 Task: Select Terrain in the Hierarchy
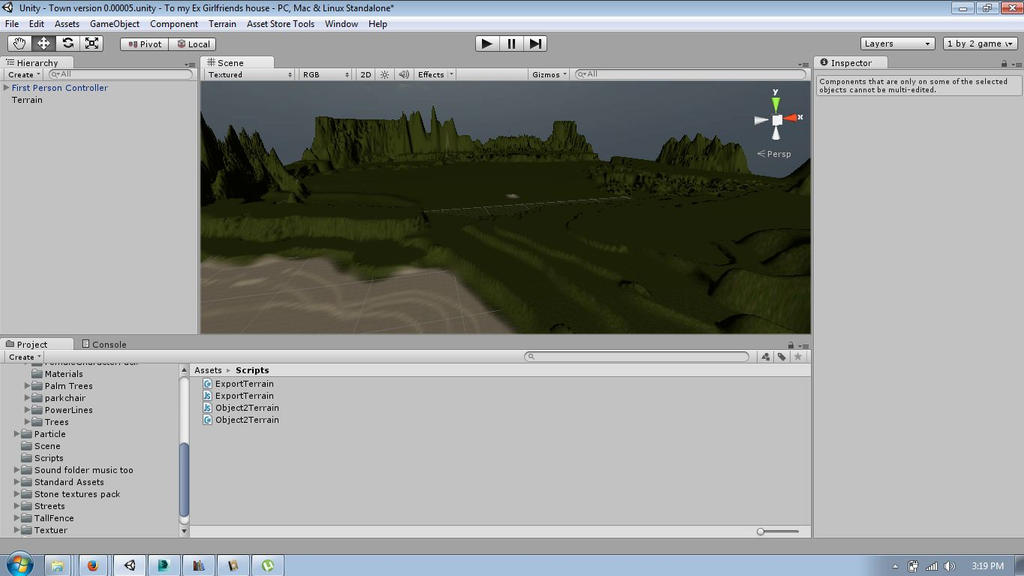[27, 100]
